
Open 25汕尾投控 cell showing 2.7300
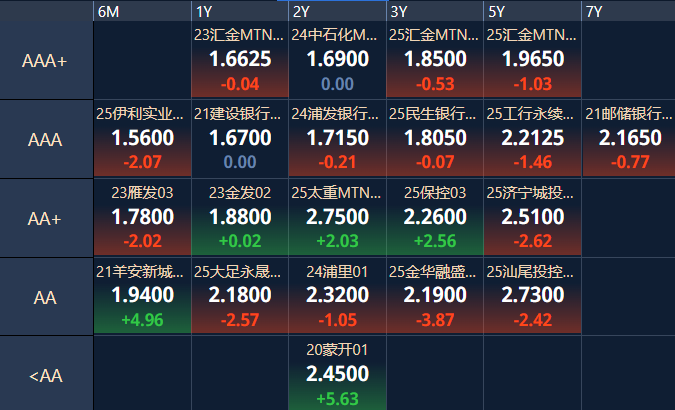[533, 296]
